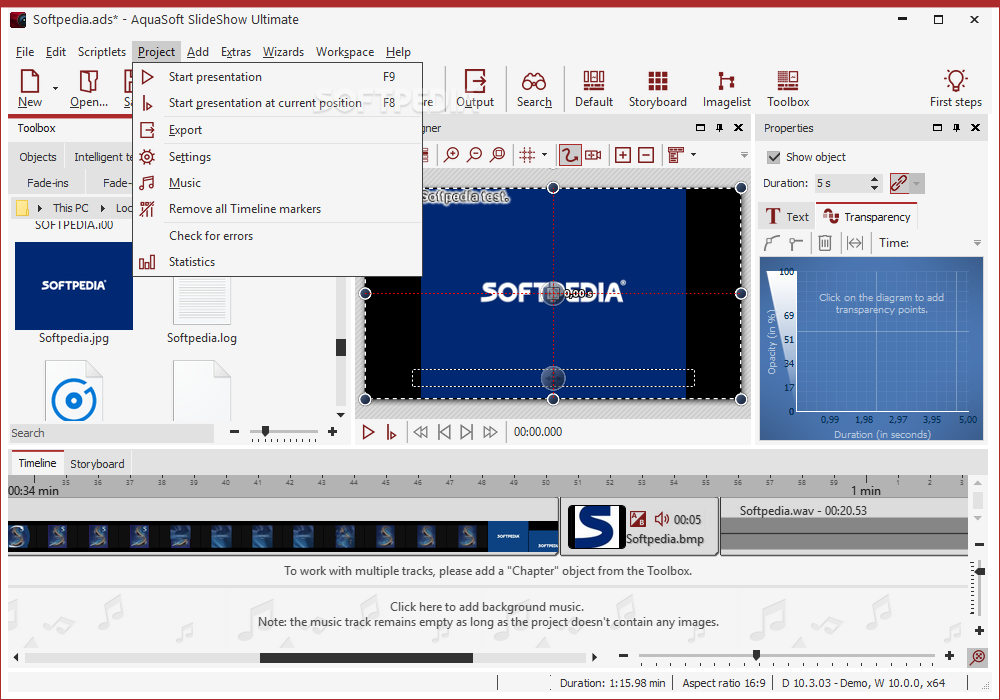Open the Fade-ins tab in Toolbox
The height and width of the screenshot is (700, 1000).
pos(48,183)
